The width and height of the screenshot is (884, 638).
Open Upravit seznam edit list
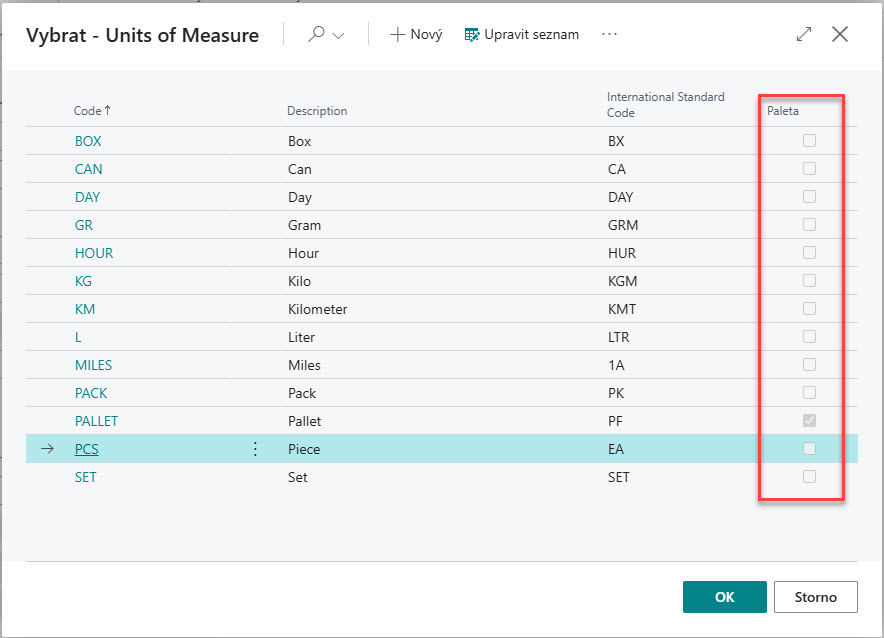521,34
